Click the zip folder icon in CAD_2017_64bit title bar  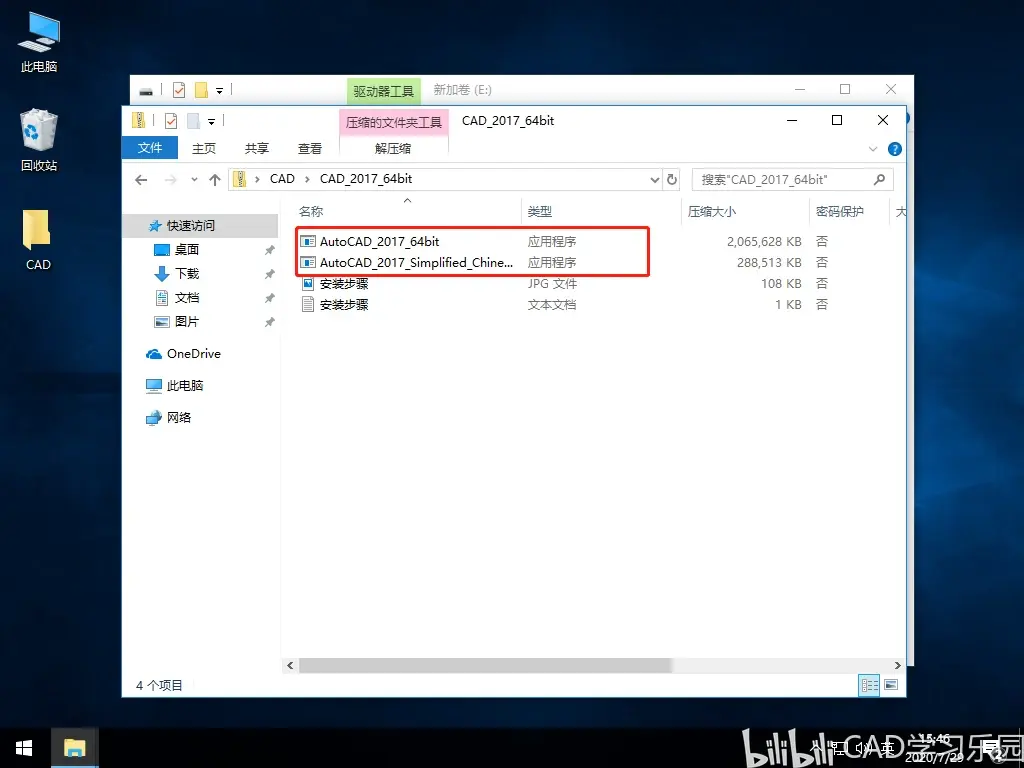click(138, 120)
